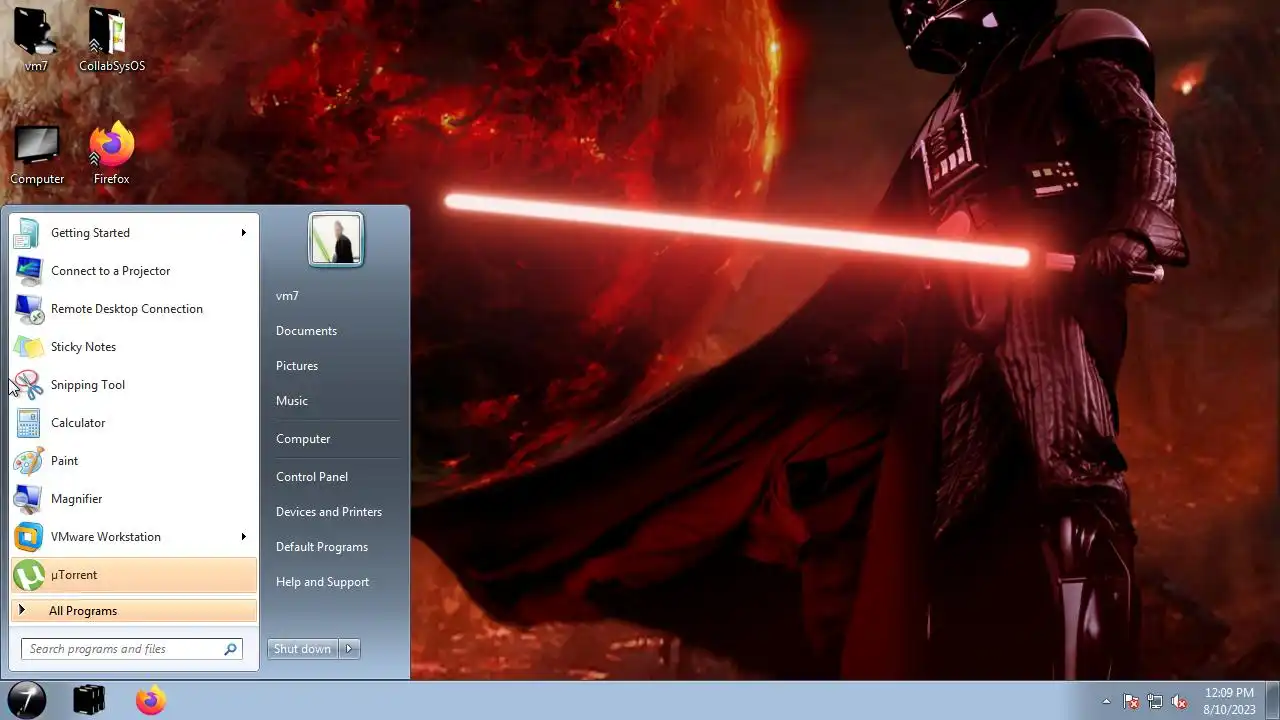Open the Shut down options arrow
The width and height of the screenshot is (1280, 720).
point(349,649)
